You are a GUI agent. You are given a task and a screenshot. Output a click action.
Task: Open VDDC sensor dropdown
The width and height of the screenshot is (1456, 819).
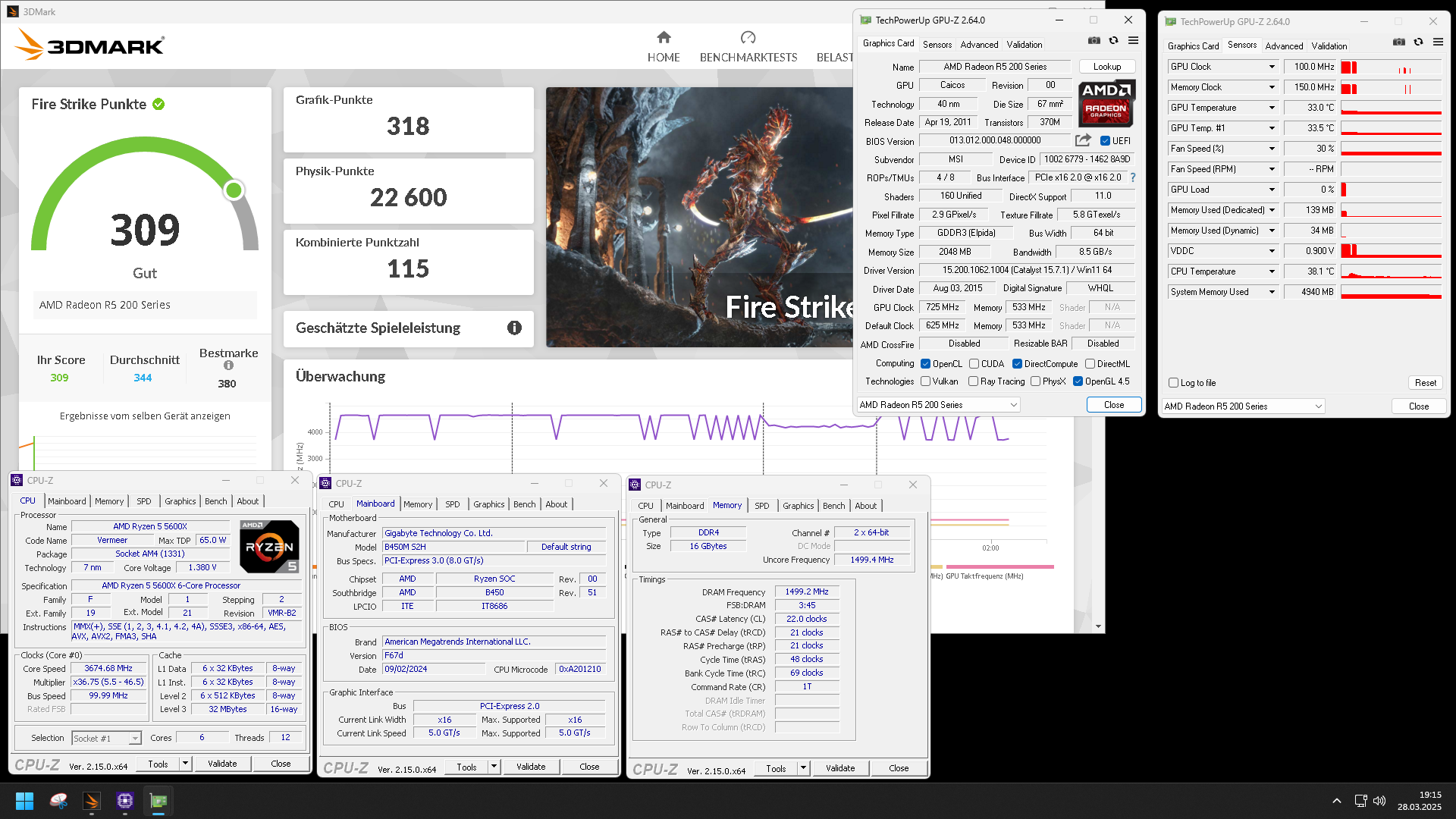click(1272, 251)
